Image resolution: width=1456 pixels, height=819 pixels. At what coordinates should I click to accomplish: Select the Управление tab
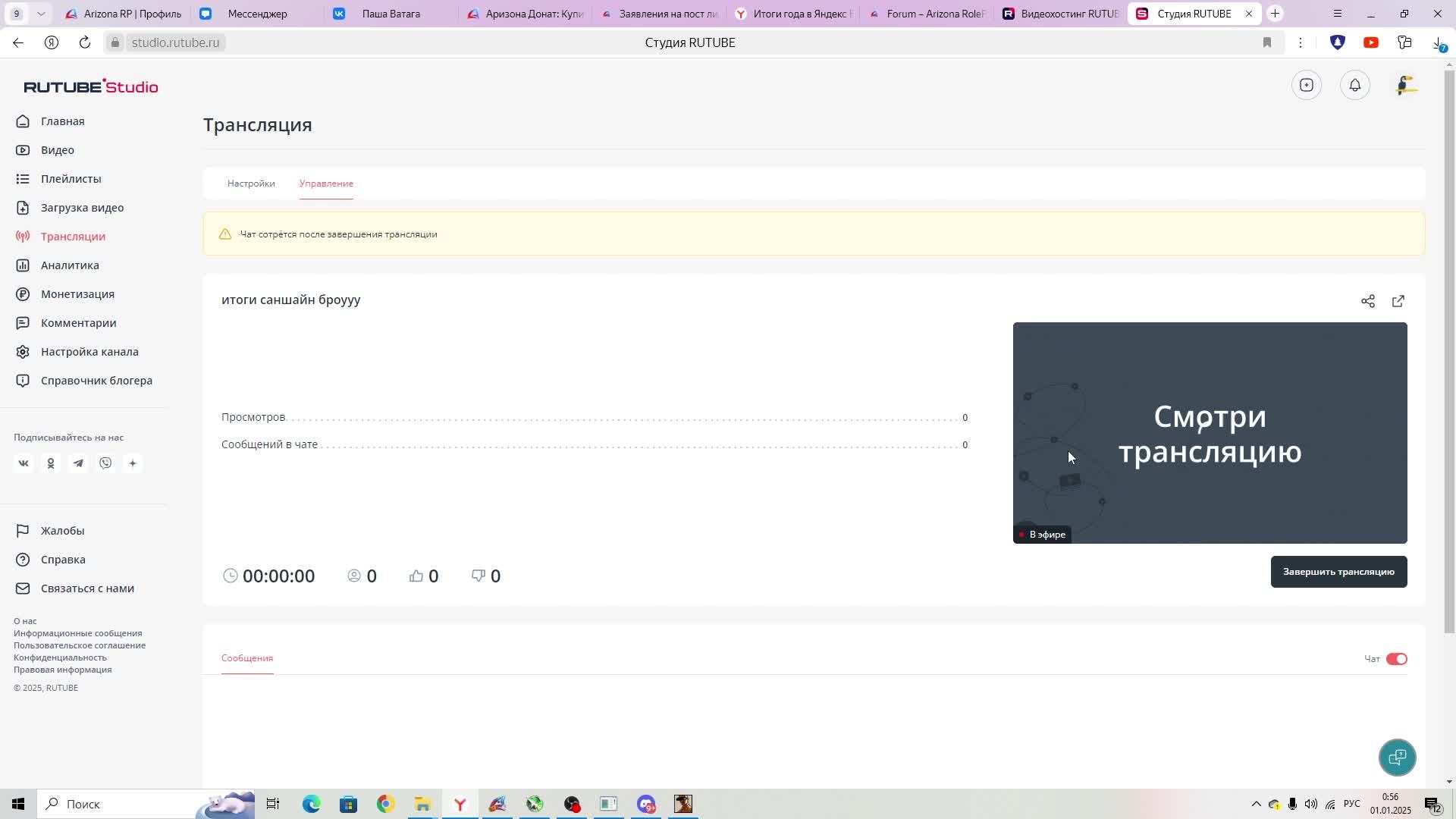click(x=326, y=184)
